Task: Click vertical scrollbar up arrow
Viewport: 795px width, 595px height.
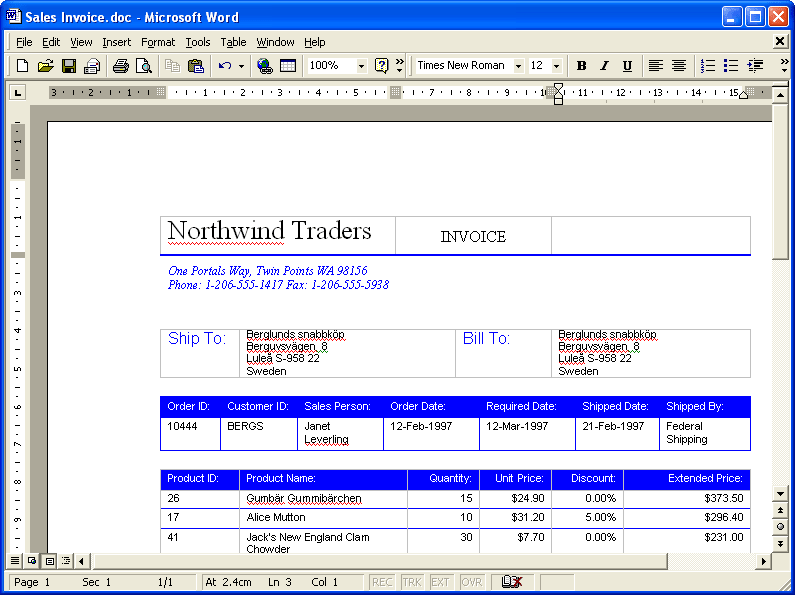Action: pos(780,94)
